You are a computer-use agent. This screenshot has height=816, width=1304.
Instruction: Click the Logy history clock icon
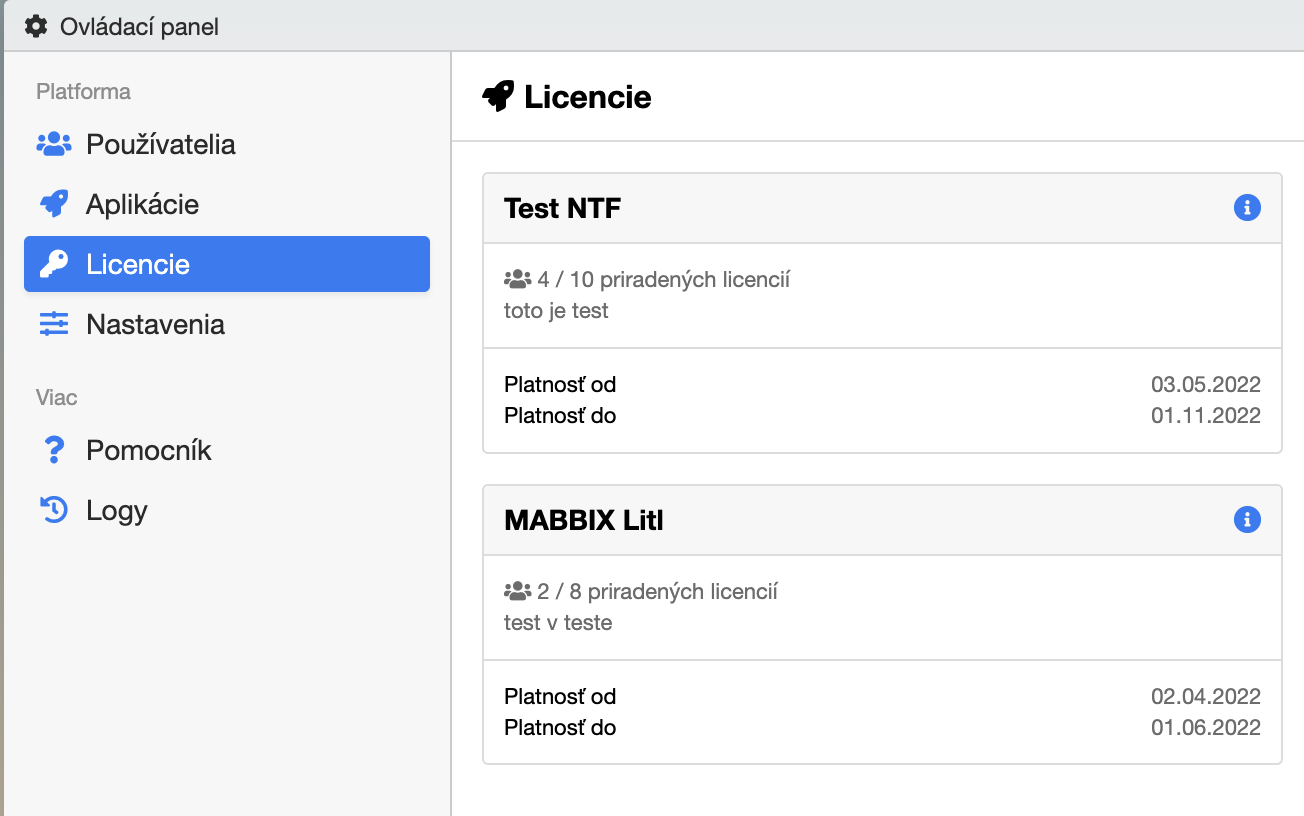point(54,510)
